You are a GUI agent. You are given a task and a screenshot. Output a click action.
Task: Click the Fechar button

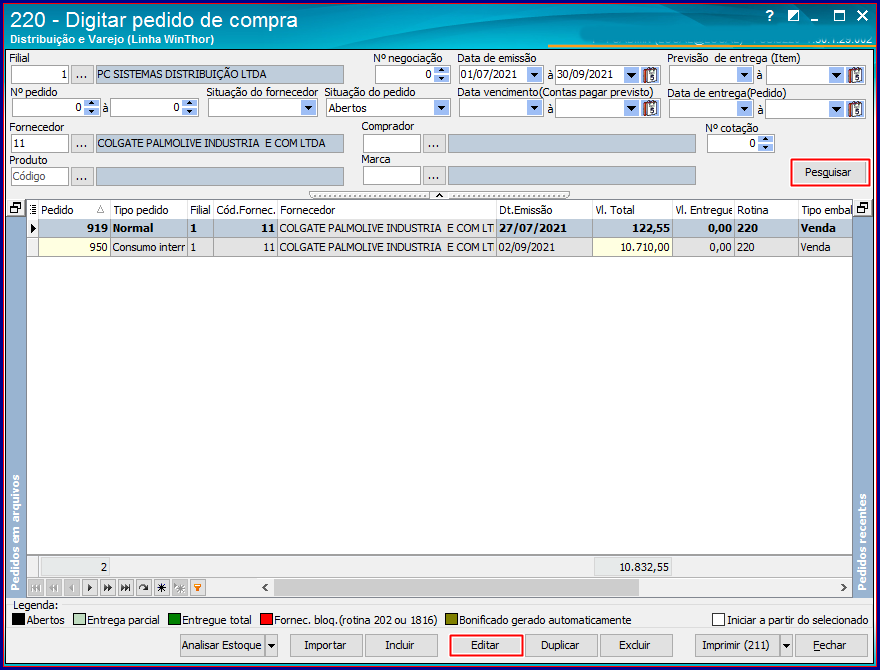tap(830, 645)
